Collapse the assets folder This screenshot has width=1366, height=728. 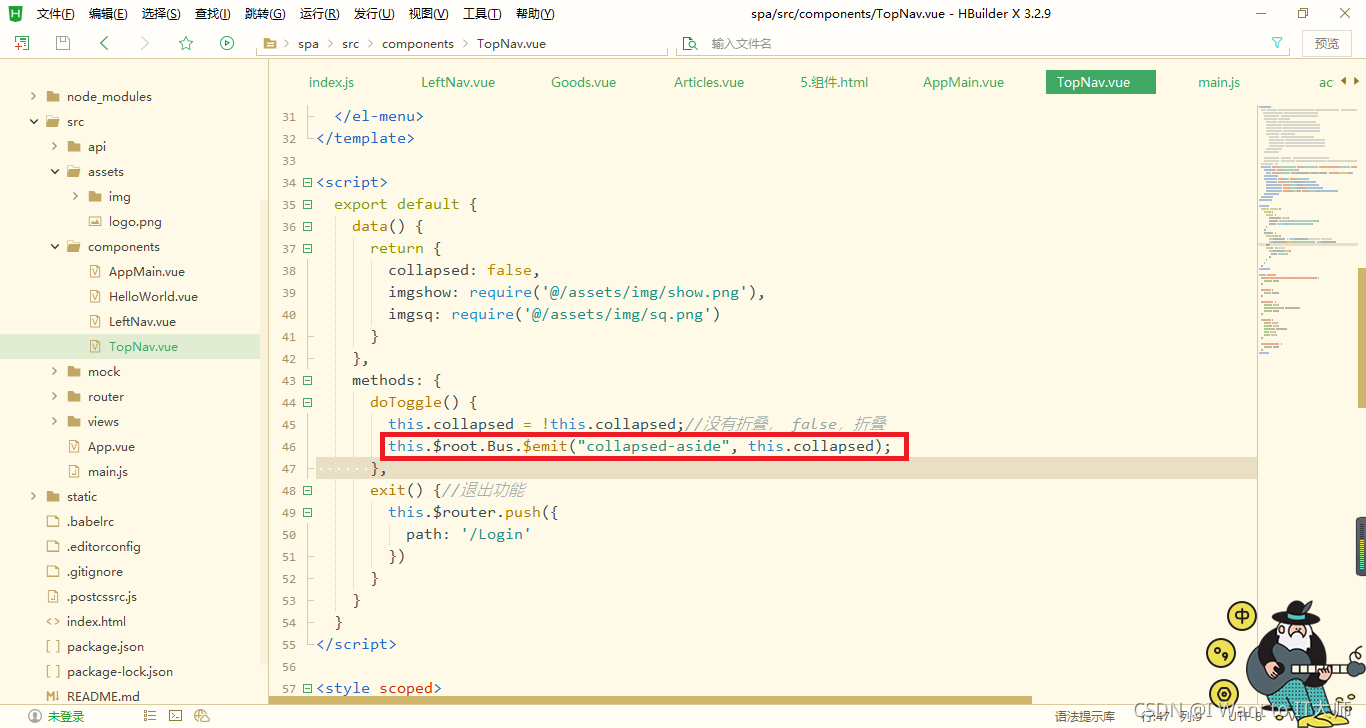[55, 171]
